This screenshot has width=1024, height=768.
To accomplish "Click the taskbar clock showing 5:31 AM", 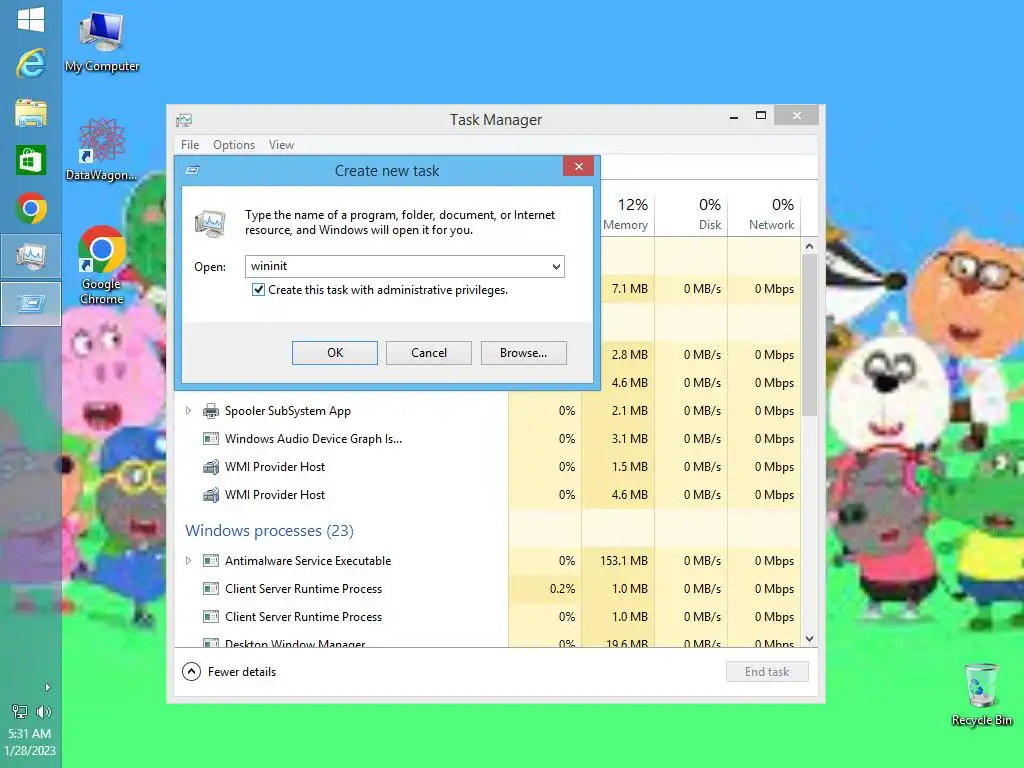I will point(29,734).
